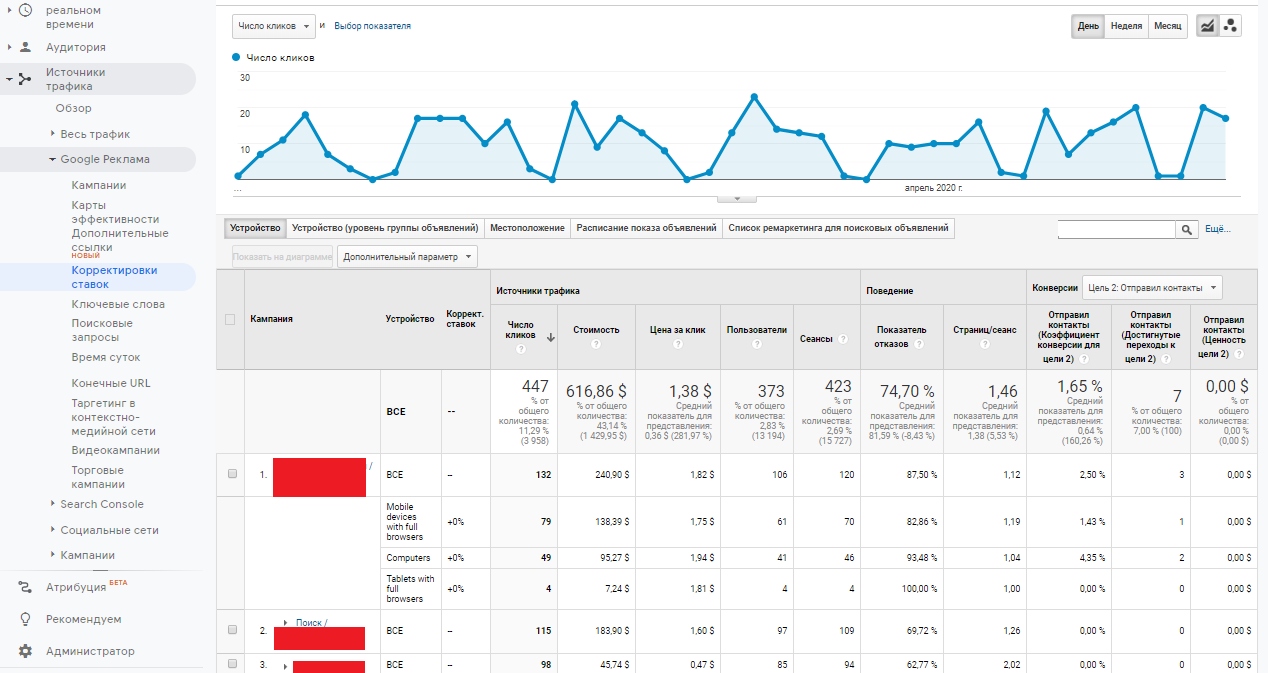This screenshot has height=673, width=1268.
Task: Expand campaign row 2 Поиск arrow
Action: (286, 622)
